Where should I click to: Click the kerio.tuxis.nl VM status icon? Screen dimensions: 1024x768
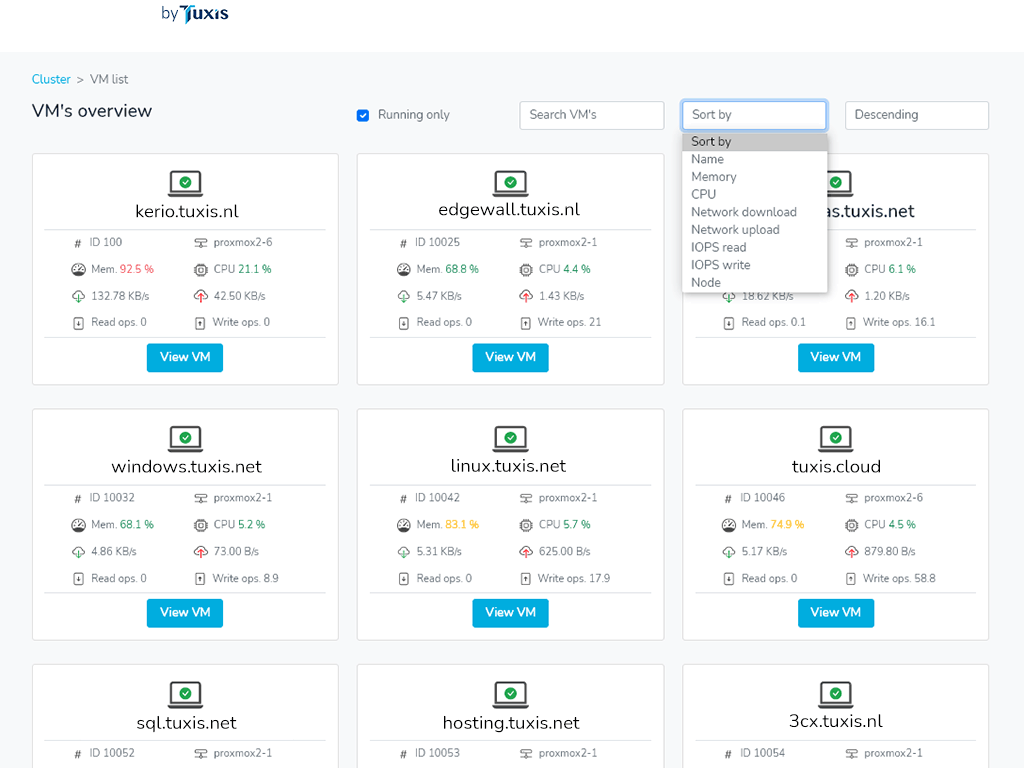pyautogui.click(x=185, y=184)
